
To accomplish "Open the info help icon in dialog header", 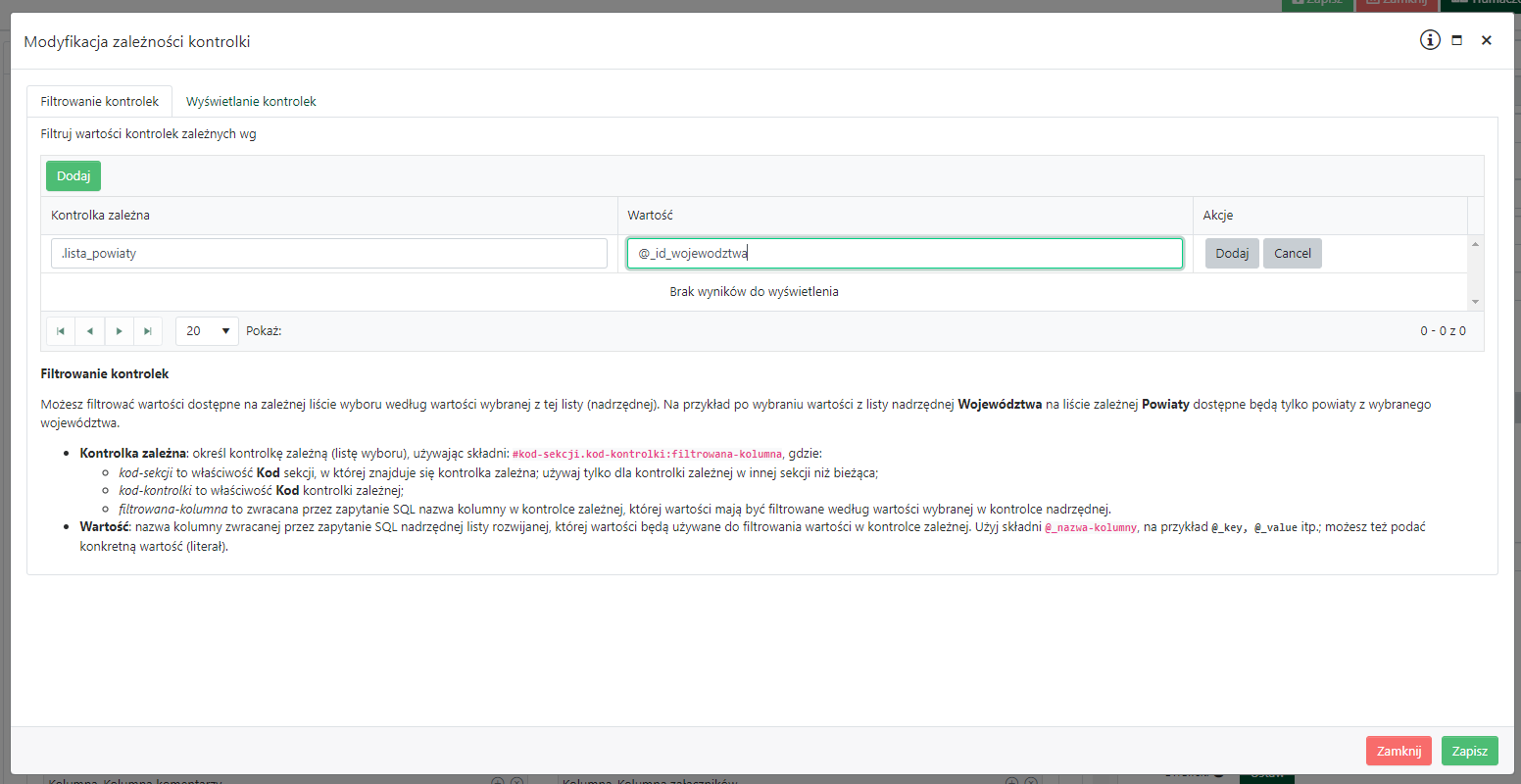I will click(1430, 40).
